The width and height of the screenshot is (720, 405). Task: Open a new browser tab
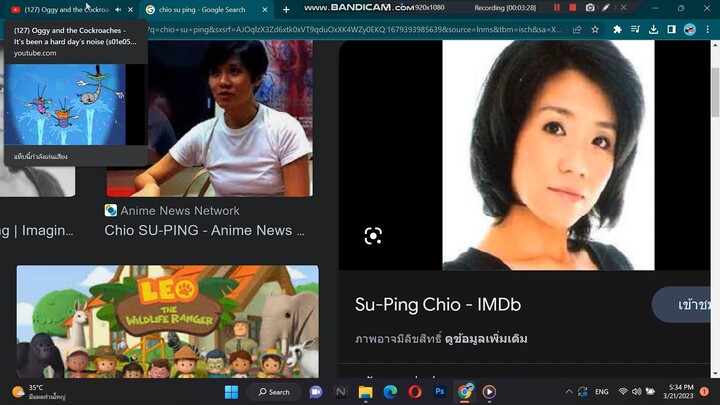pos(286,9)
